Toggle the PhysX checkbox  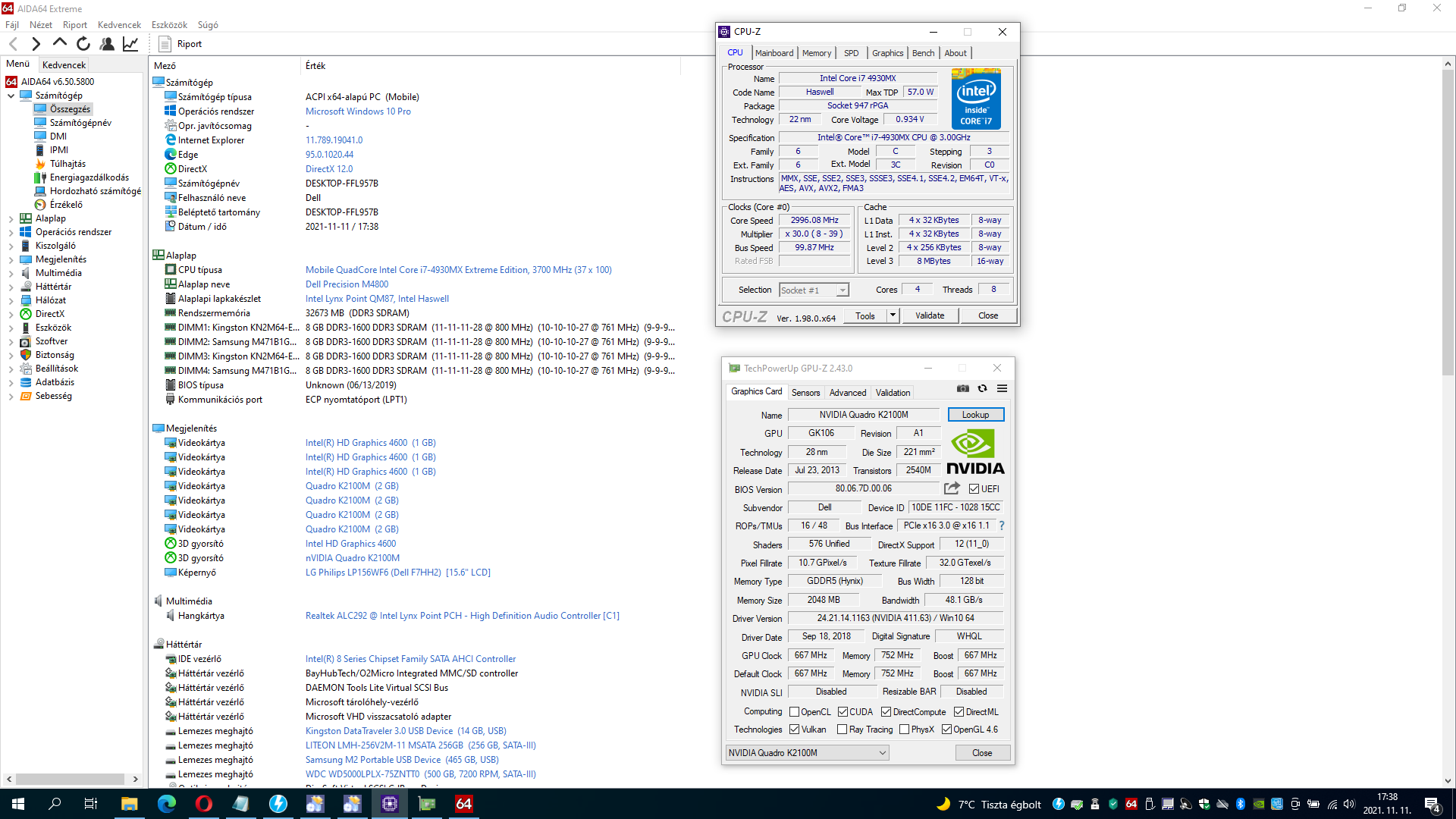904,730
